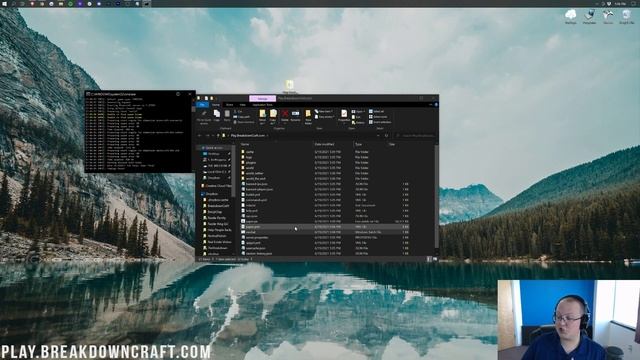The width and height of the screenshot is (640, 360).
Task: Select the server.properties file
Action: pyautogui.click(x=257, y=238)
